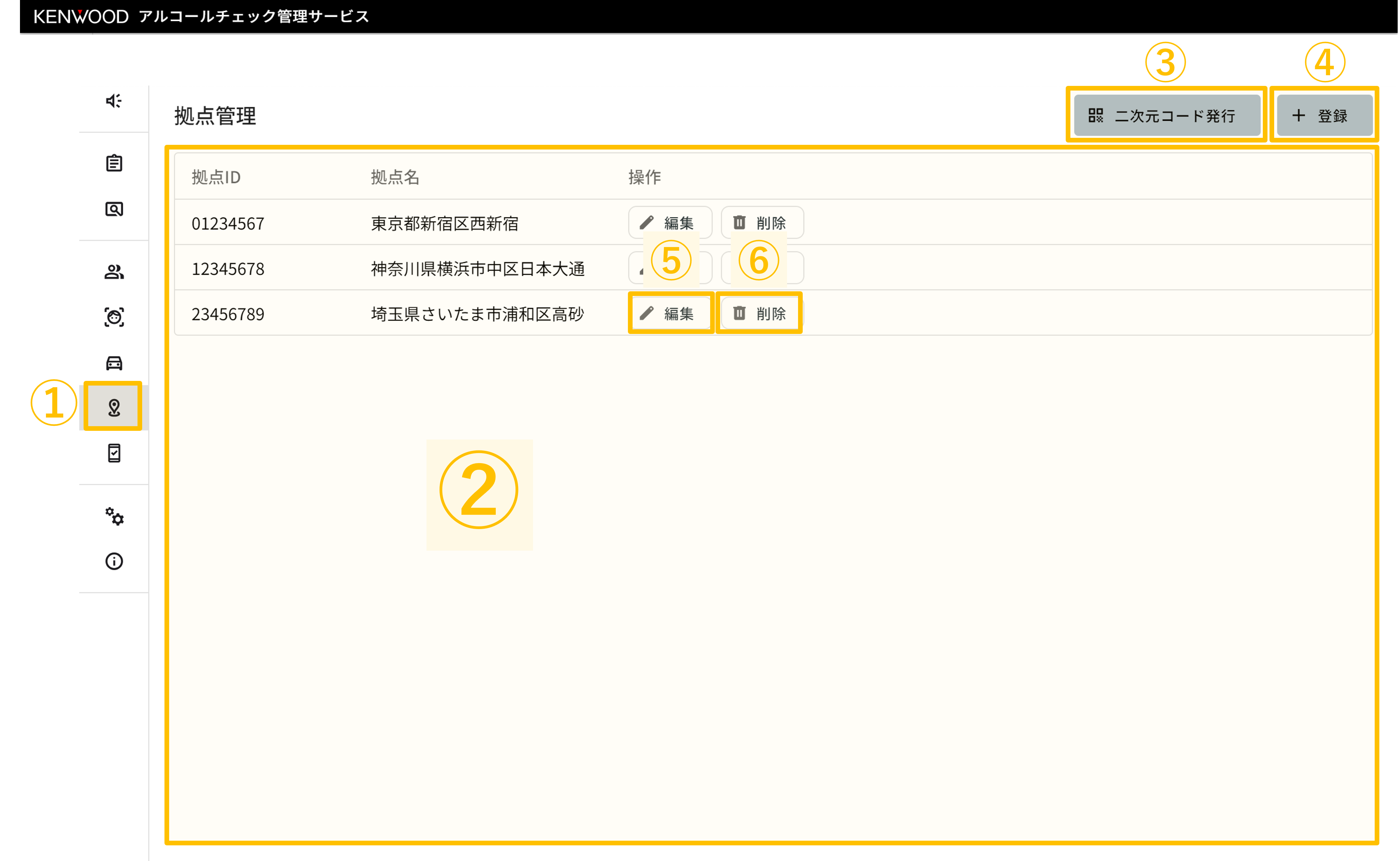Click the KENWOOD logo in header
The height and width of the screenshot is (861, 1400).
click(x=81, y=17)
